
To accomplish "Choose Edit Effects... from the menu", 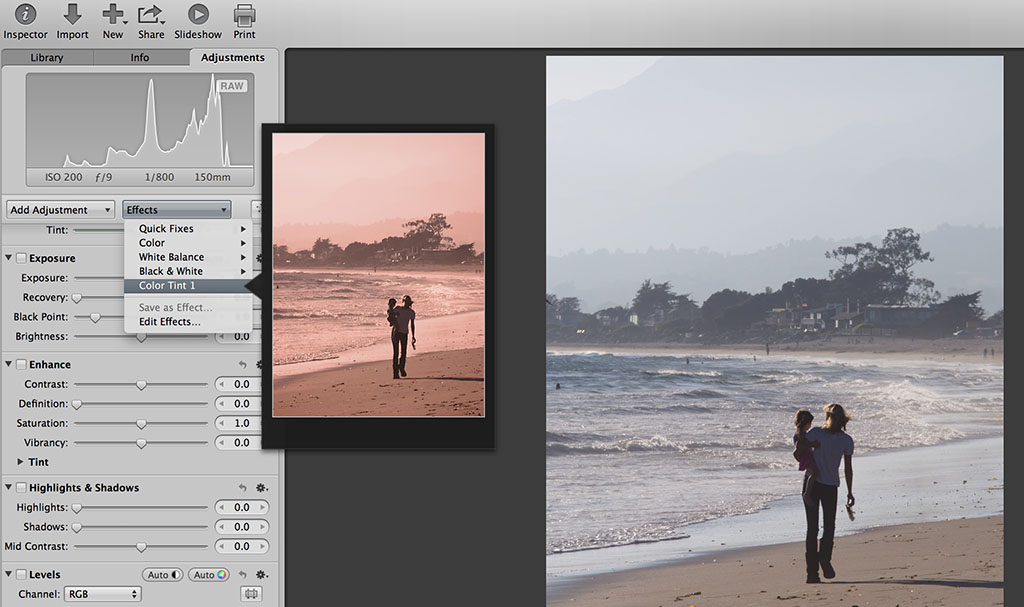I will point(169,322).
